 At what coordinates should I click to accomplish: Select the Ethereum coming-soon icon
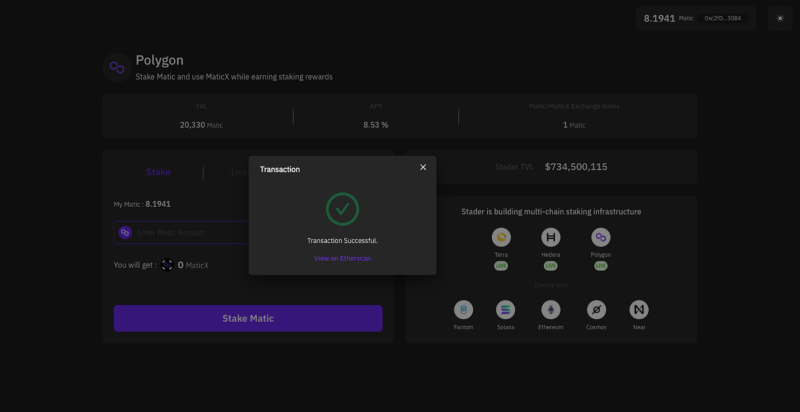(551, 310)
